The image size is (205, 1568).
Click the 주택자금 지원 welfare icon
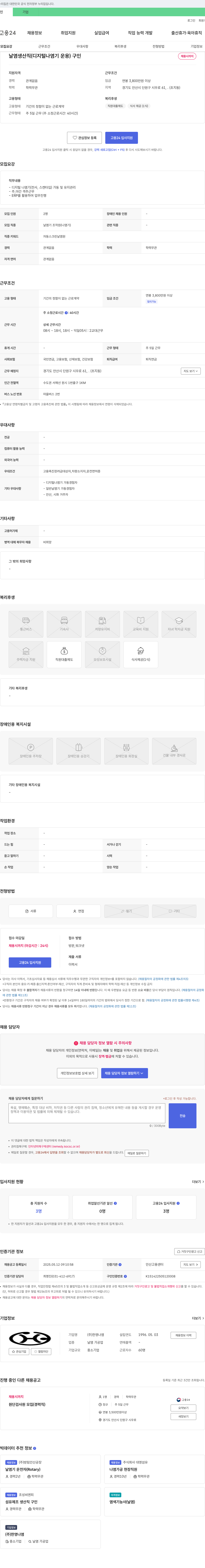click(26, 654)
